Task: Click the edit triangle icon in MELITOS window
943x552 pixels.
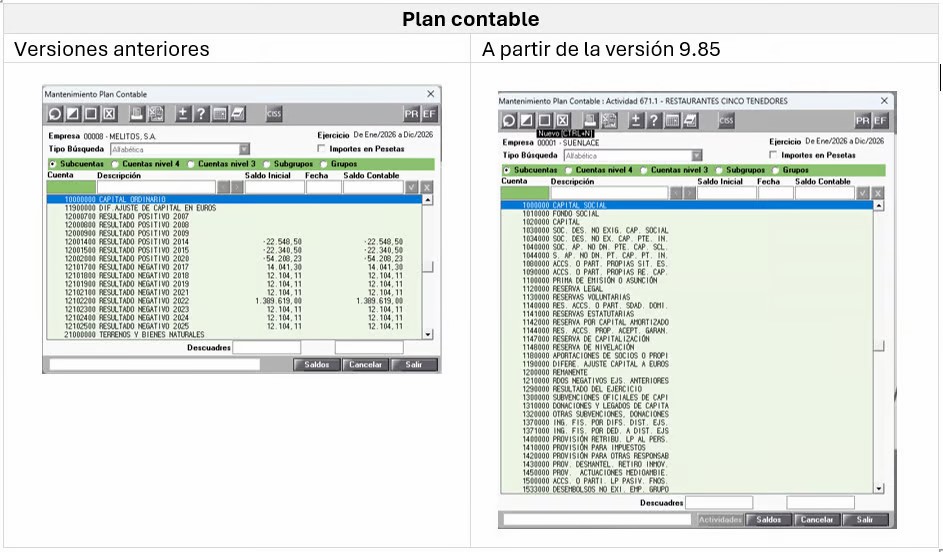Action: [x=73, y=114]
